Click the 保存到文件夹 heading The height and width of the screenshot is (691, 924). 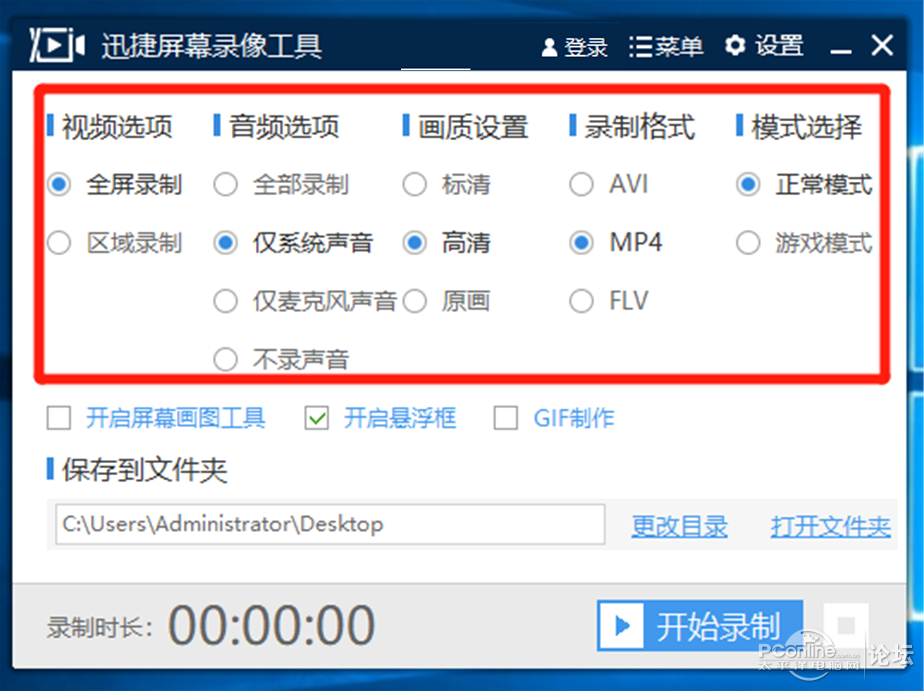(x=145, y=470)
